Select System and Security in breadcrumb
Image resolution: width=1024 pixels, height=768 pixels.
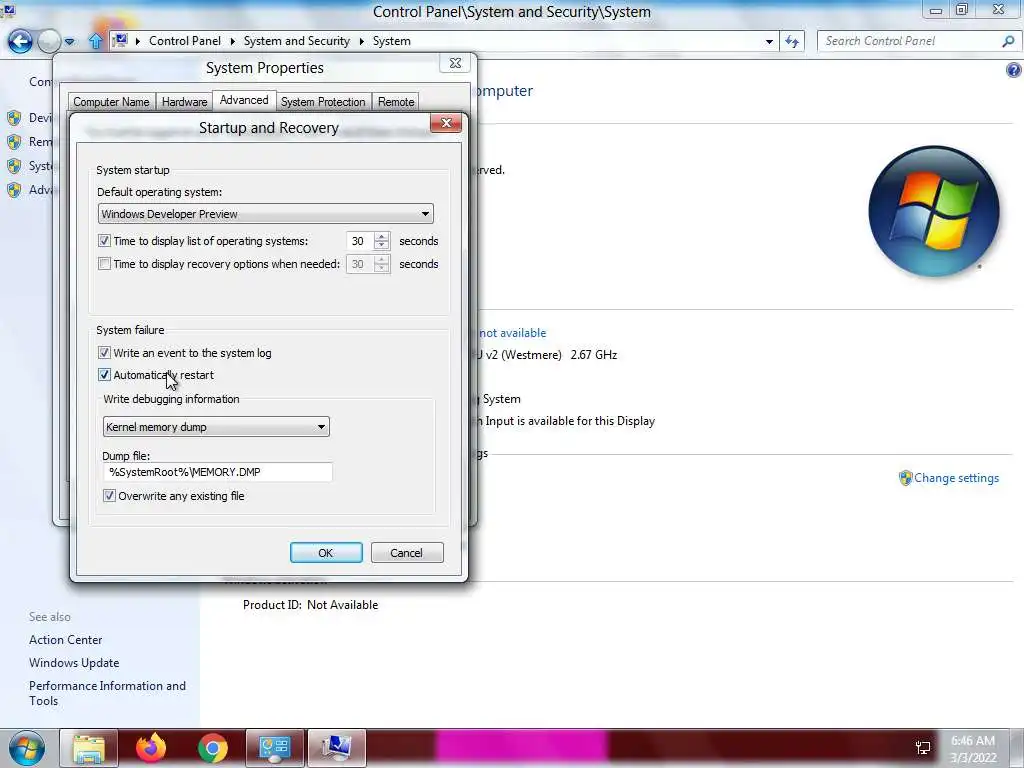click(296, 40)
